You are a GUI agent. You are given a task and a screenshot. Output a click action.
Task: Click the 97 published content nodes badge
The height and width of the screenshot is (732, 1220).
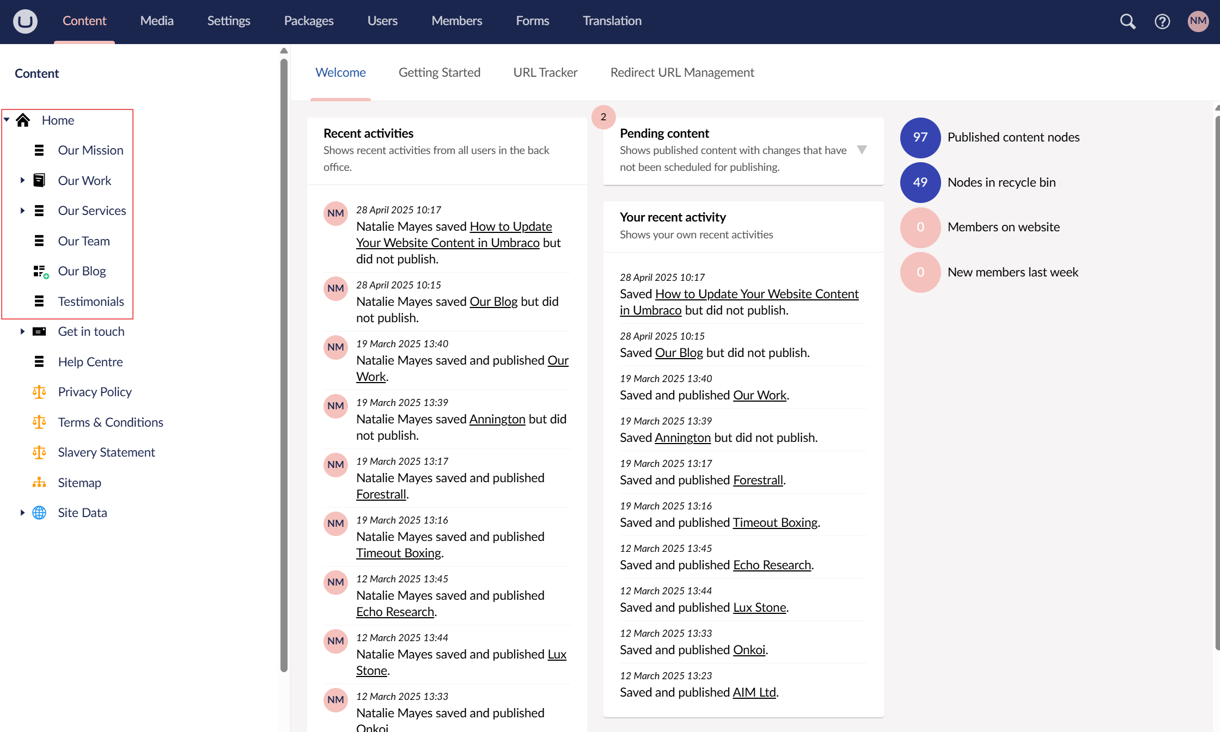point(920,137)
